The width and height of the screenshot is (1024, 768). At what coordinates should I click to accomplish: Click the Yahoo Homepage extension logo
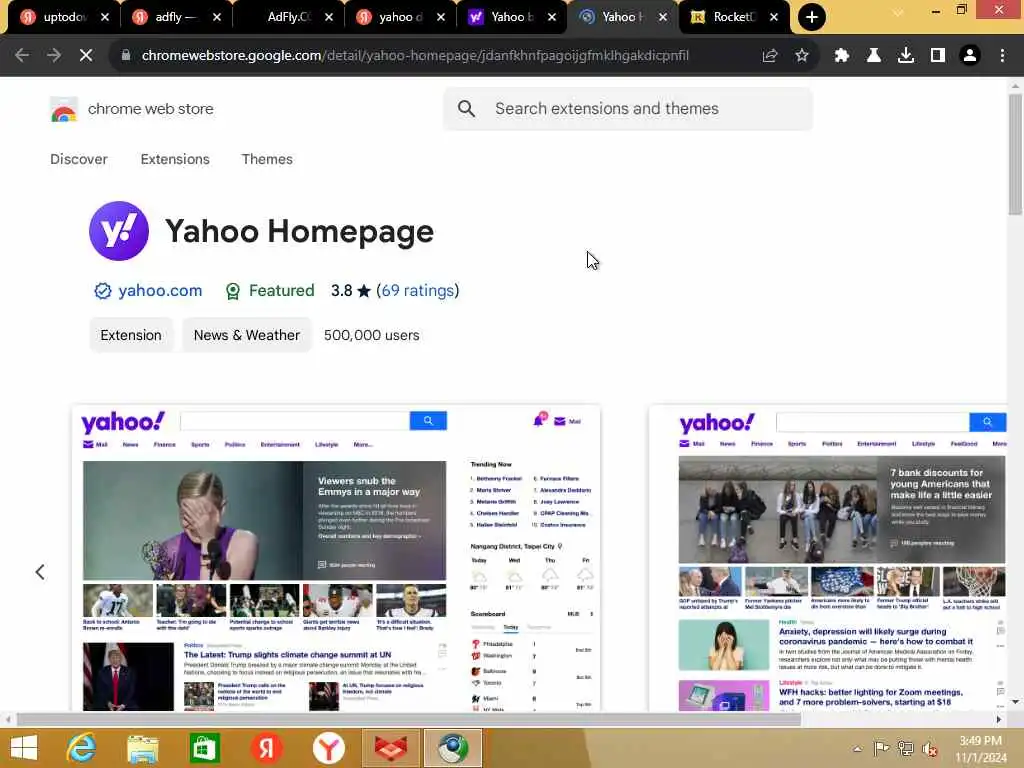[119, 231]
